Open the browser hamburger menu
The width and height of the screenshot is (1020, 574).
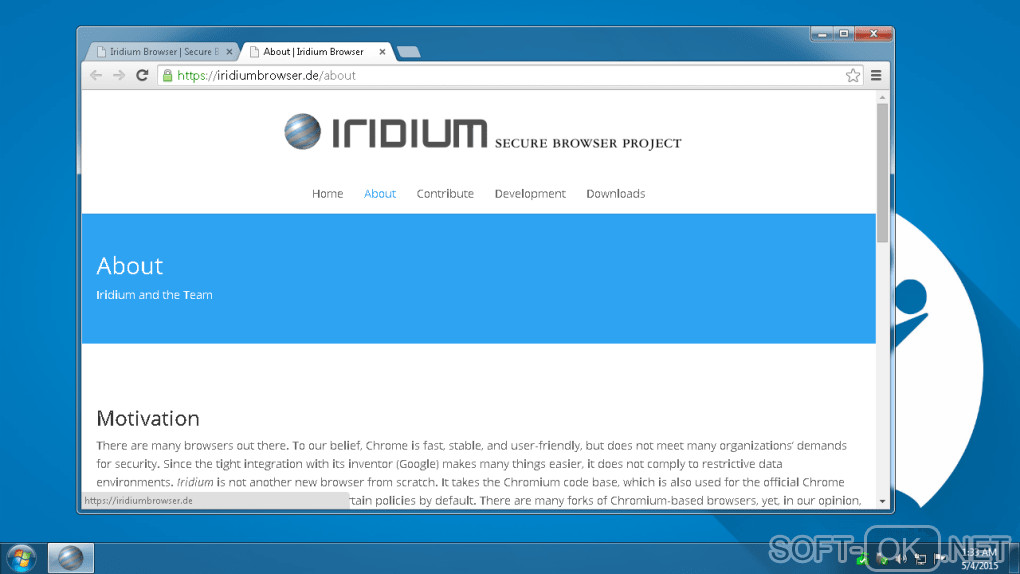876,75
